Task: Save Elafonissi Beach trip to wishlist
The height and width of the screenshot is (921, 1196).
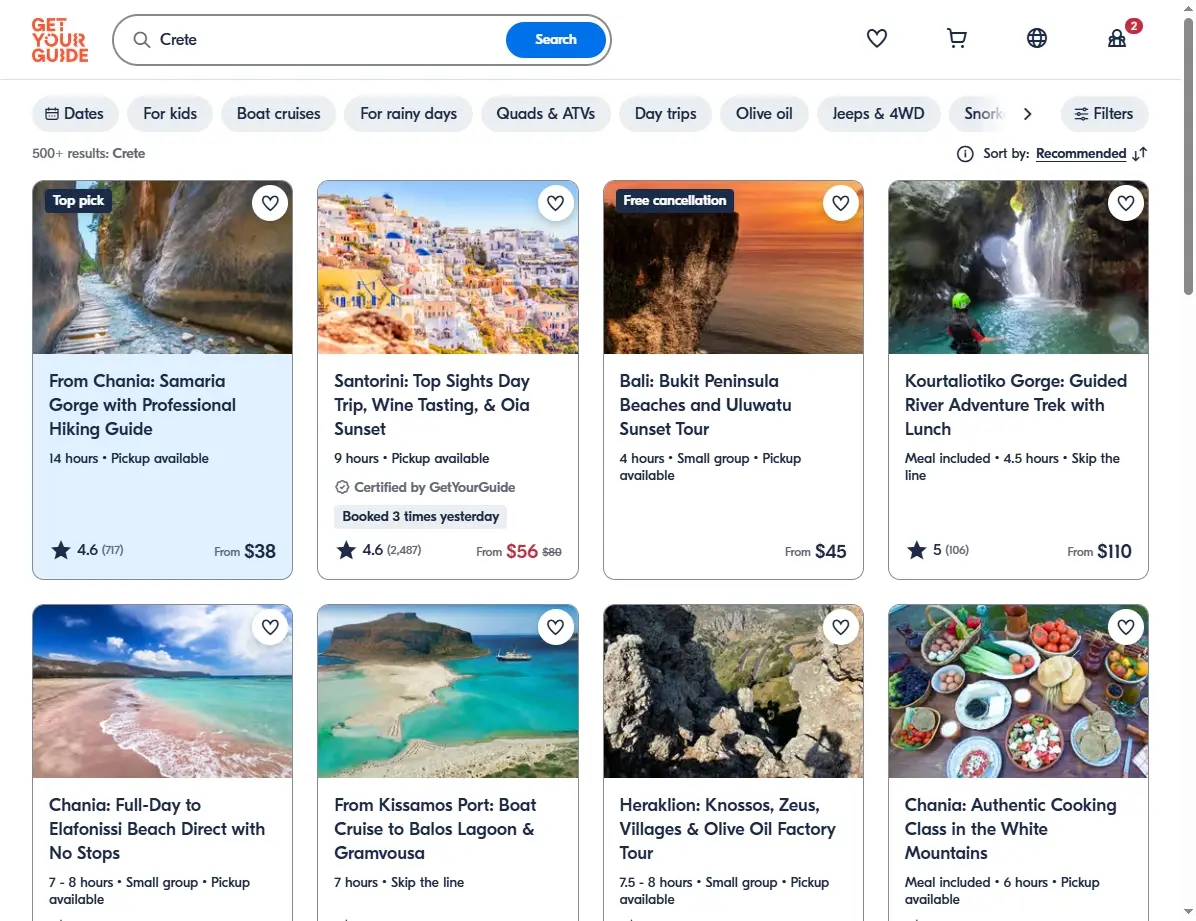Action: 270,627
